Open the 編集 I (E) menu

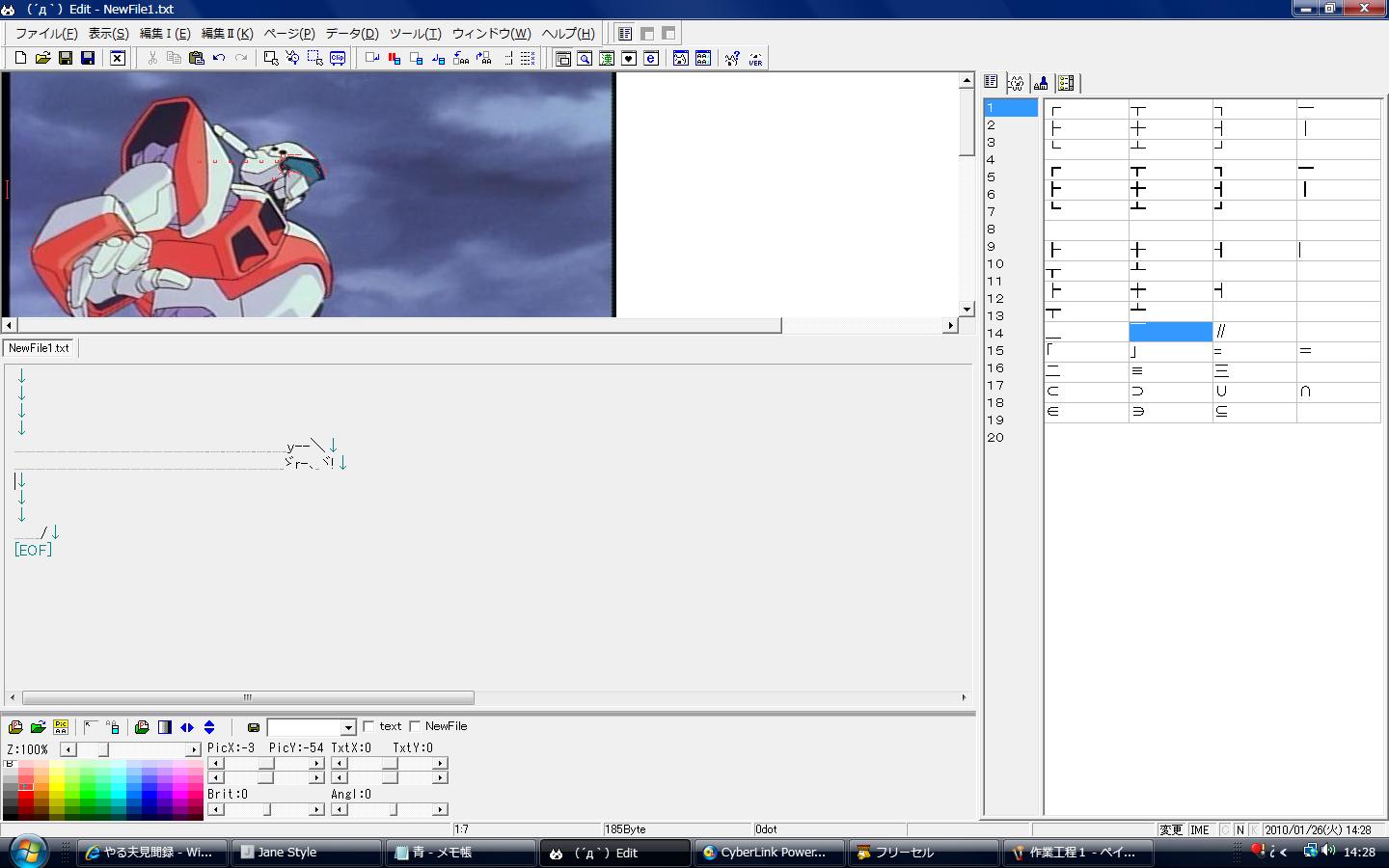pyautogui.click(x=165, y=33)
